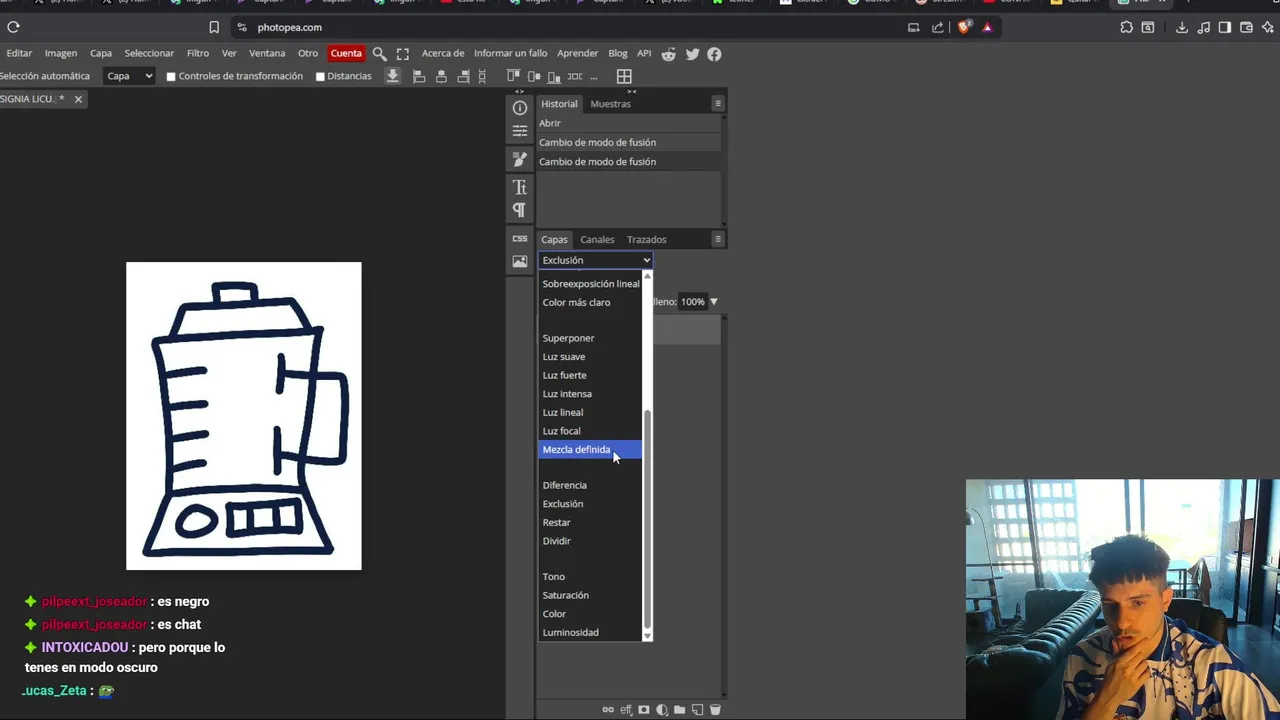The height and width of the screenshot is (720, 1280).
Task: Open Informar un fallo link
Action: point(510,54)
